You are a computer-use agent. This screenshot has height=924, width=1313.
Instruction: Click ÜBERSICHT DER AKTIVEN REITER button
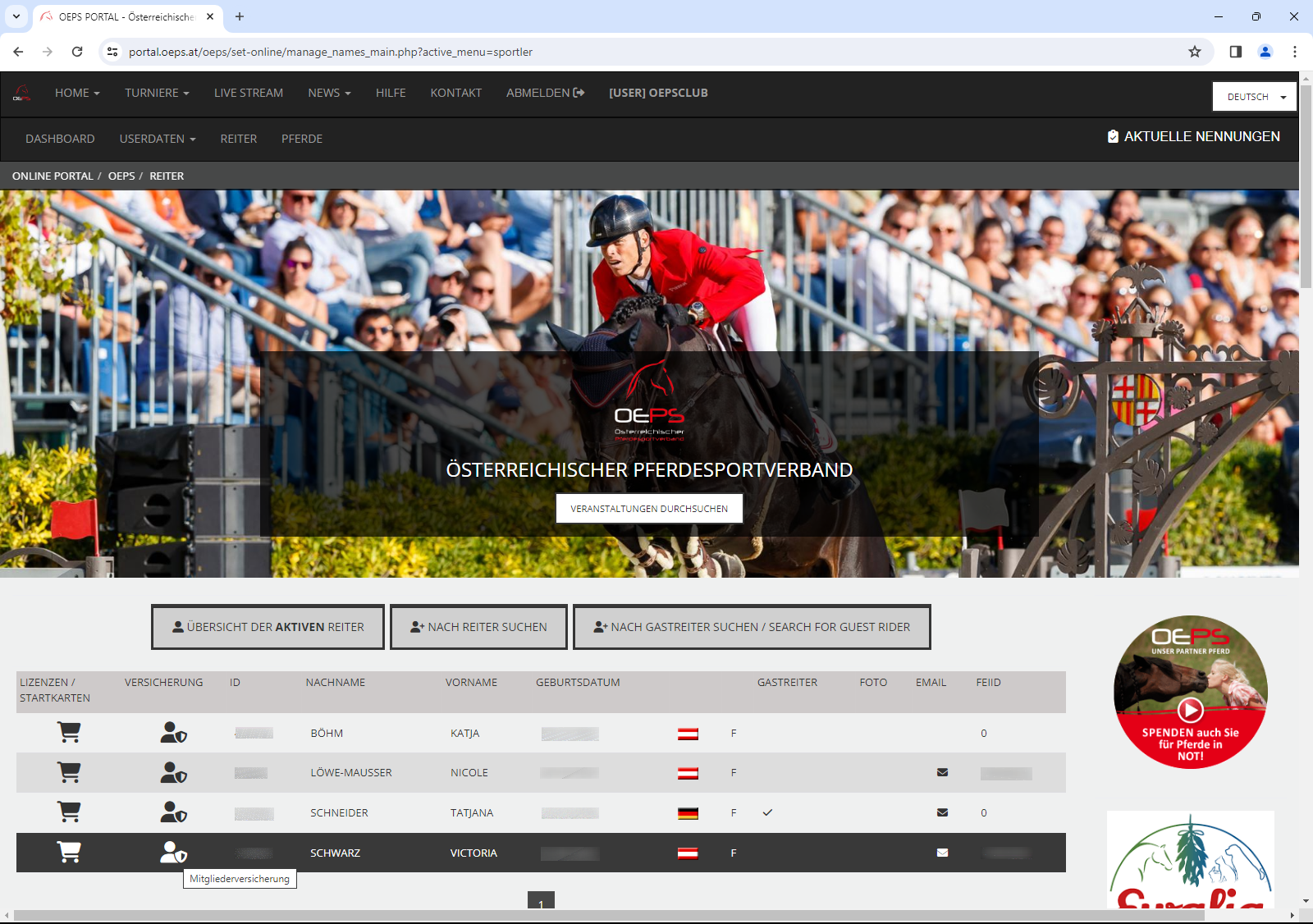coord(268,627)
